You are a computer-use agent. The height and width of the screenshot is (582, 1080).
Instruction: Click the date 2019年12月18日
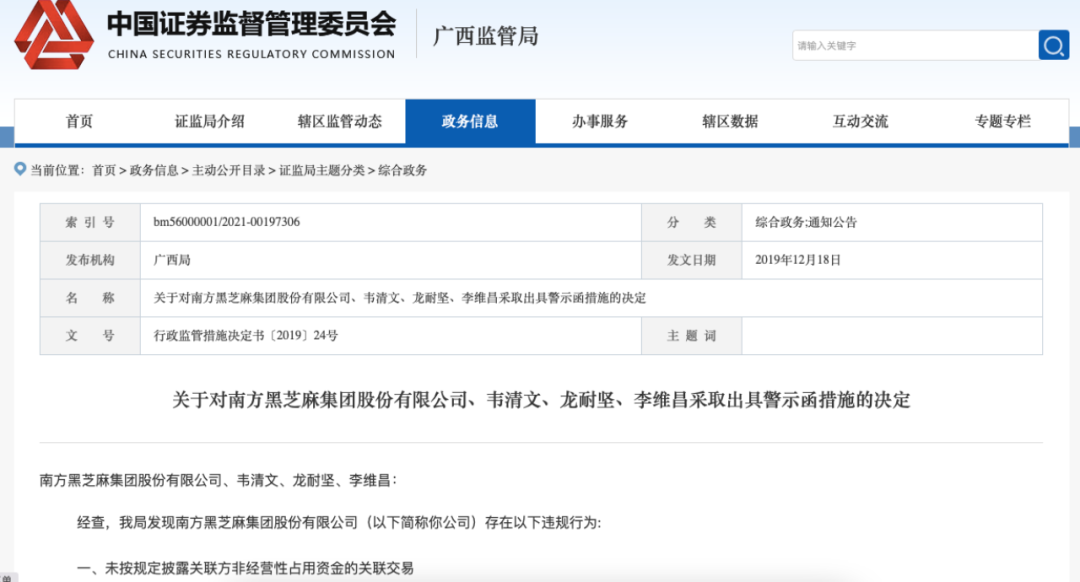(798, 260)
